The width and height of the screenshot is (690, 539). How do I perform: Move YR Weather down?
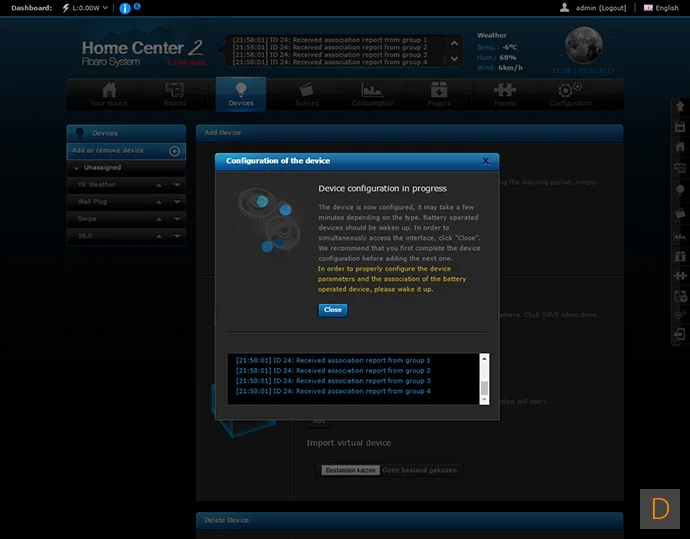177,185
